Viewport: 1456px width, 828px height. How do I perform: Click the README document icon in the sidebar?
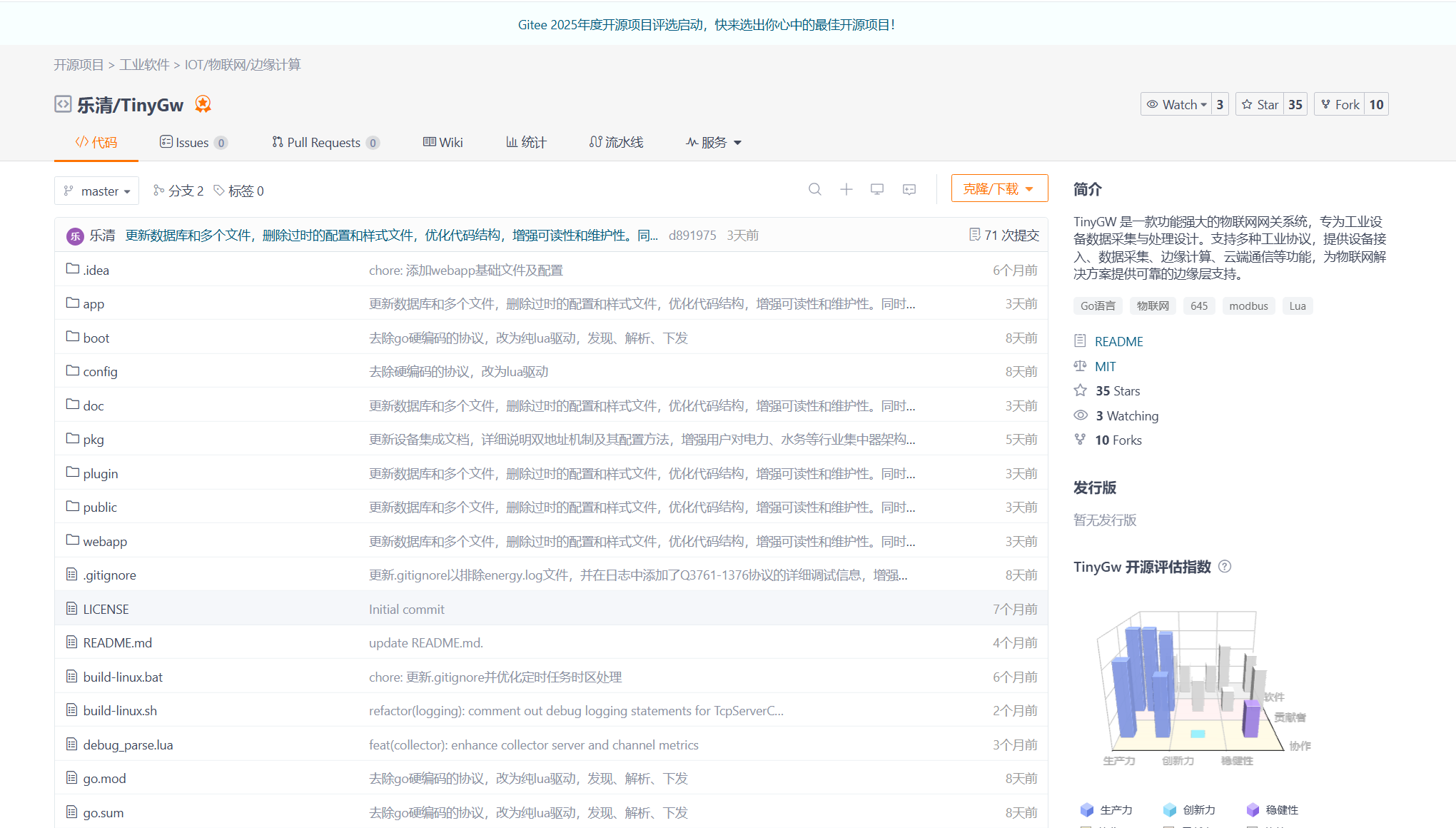pos(1080,340)
